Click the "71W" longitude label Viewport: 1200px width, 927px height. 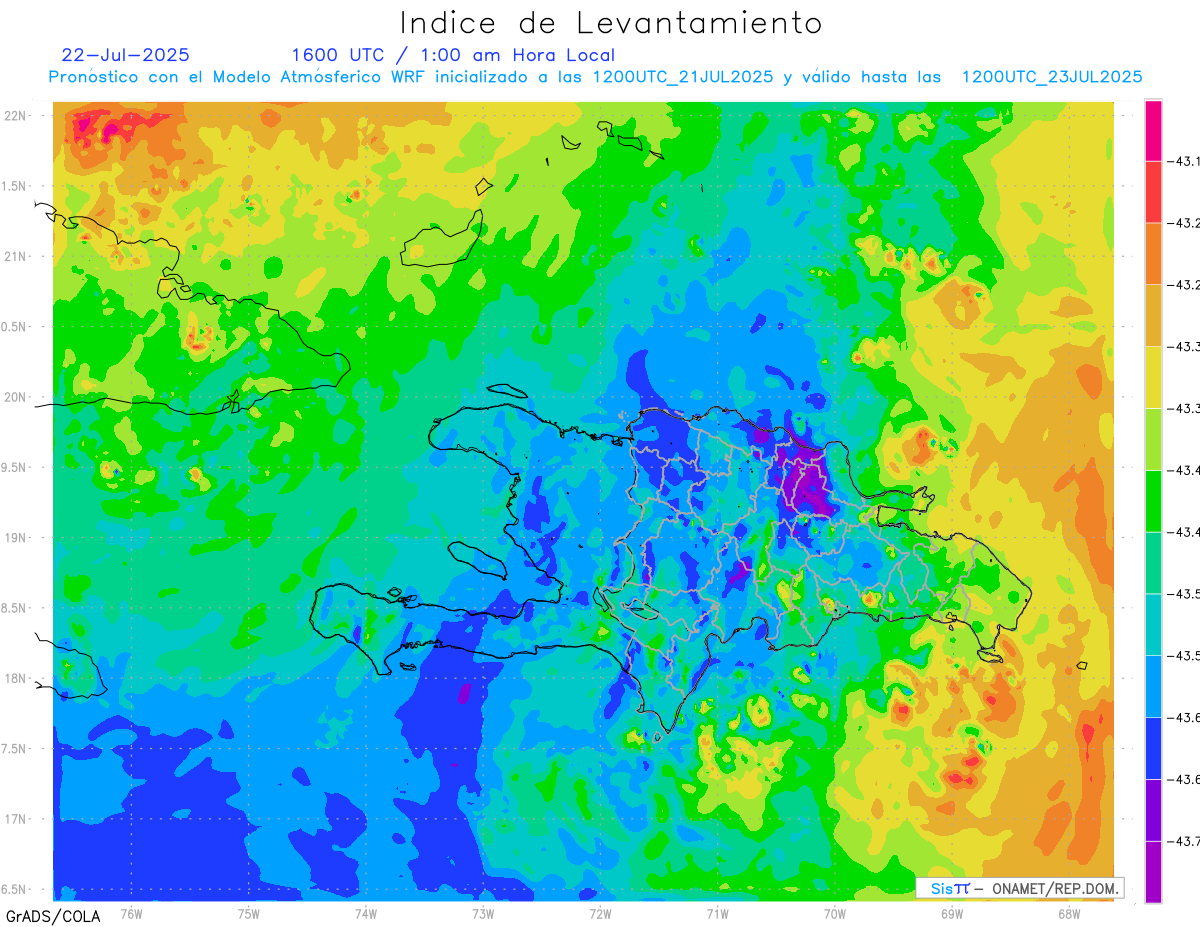[717, 912]
